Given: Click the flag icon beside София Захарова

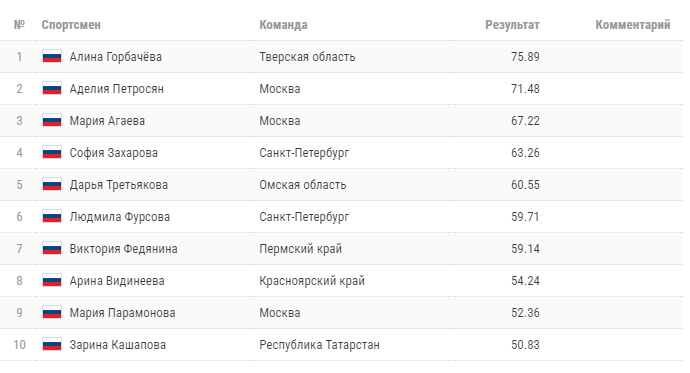Looking at the screenshot, I should coord(52,153).
